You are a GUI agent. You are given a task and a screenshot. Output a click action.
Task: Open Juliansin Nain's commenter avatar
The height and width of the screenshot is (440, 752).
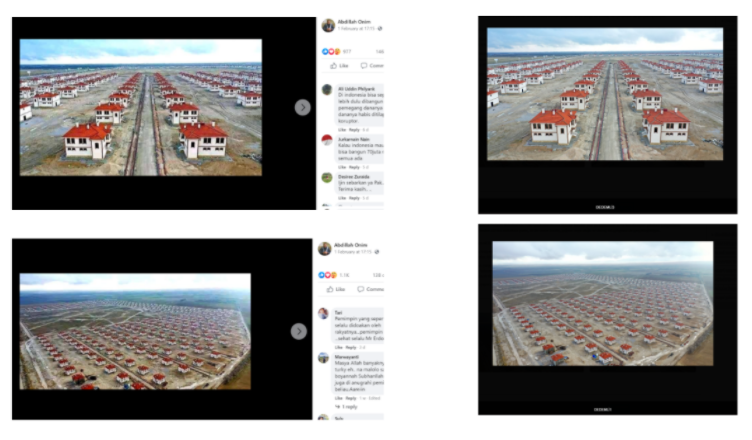[x=327, y=141]
